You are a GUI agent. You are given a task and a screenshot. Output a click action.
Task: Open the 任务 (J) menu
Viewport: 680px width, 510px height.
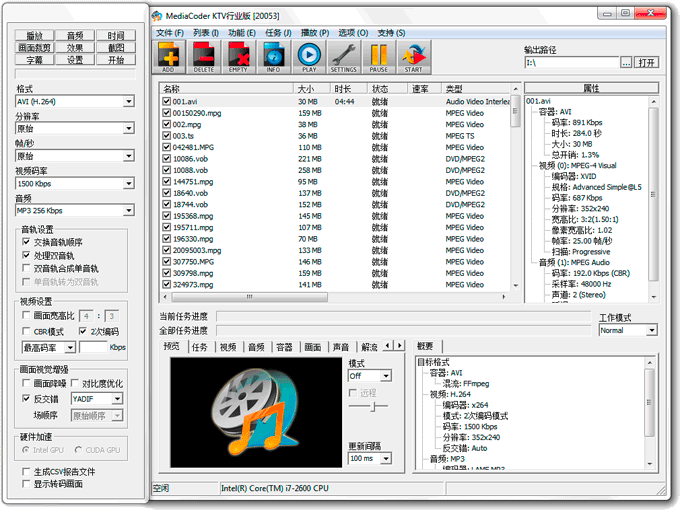click(278, 33)
